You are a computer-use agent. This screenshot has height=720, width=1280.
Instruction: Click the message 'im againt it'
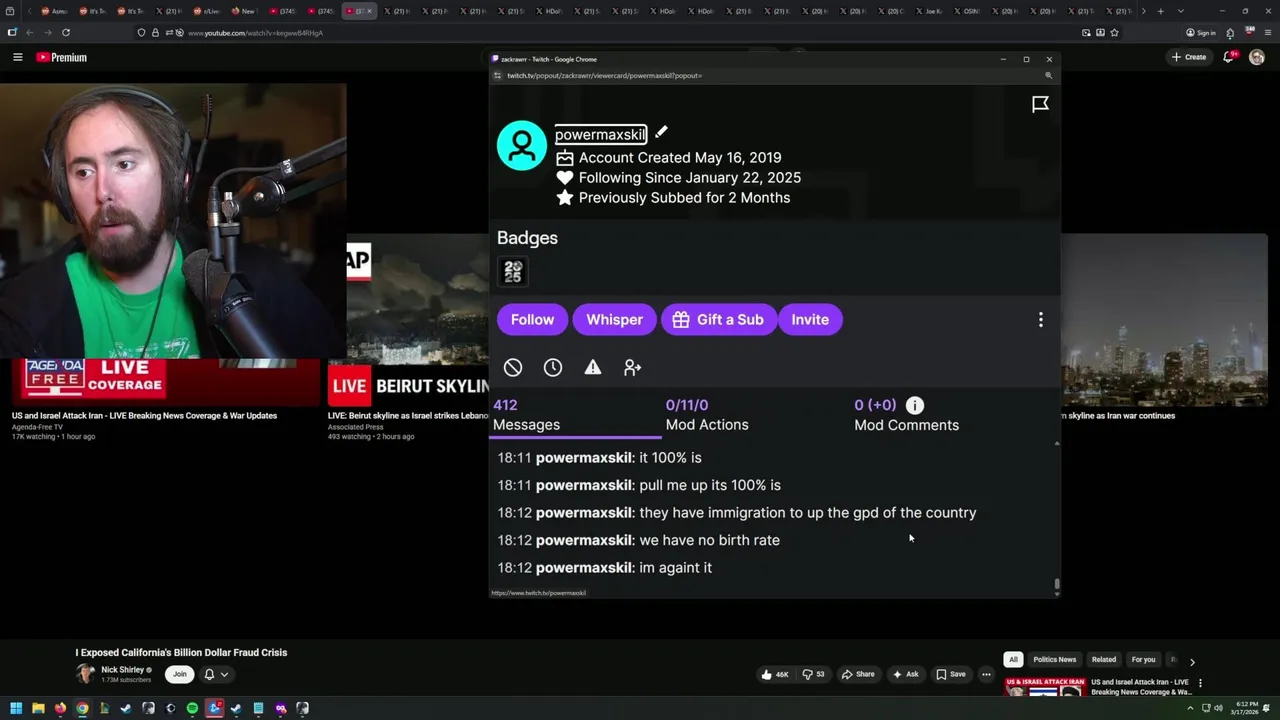pyautogui.click(x=676, y=567)
